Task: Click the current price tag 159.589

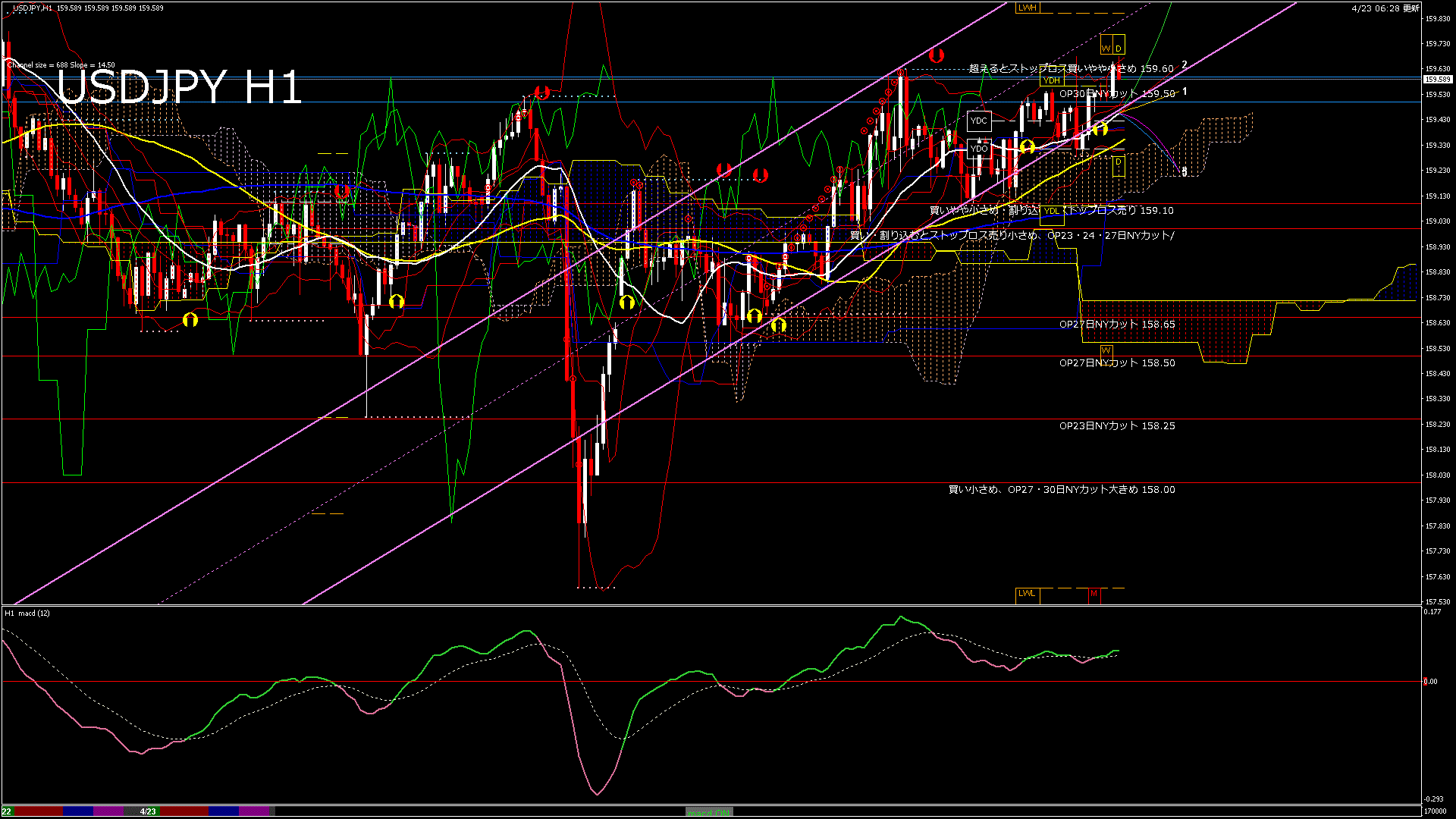Action: pos(1437,80)
